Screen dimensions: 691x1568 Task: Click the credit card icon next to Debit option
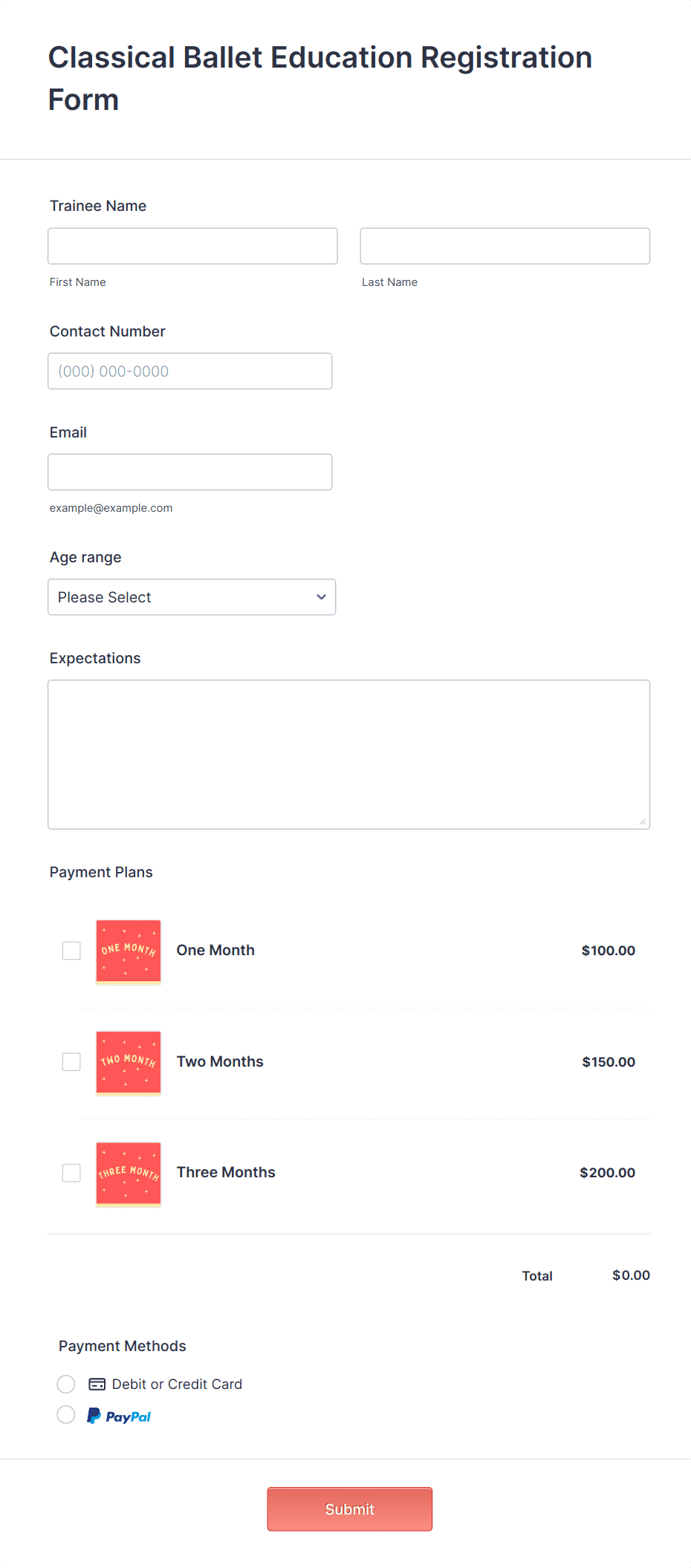coord(96,1383)
